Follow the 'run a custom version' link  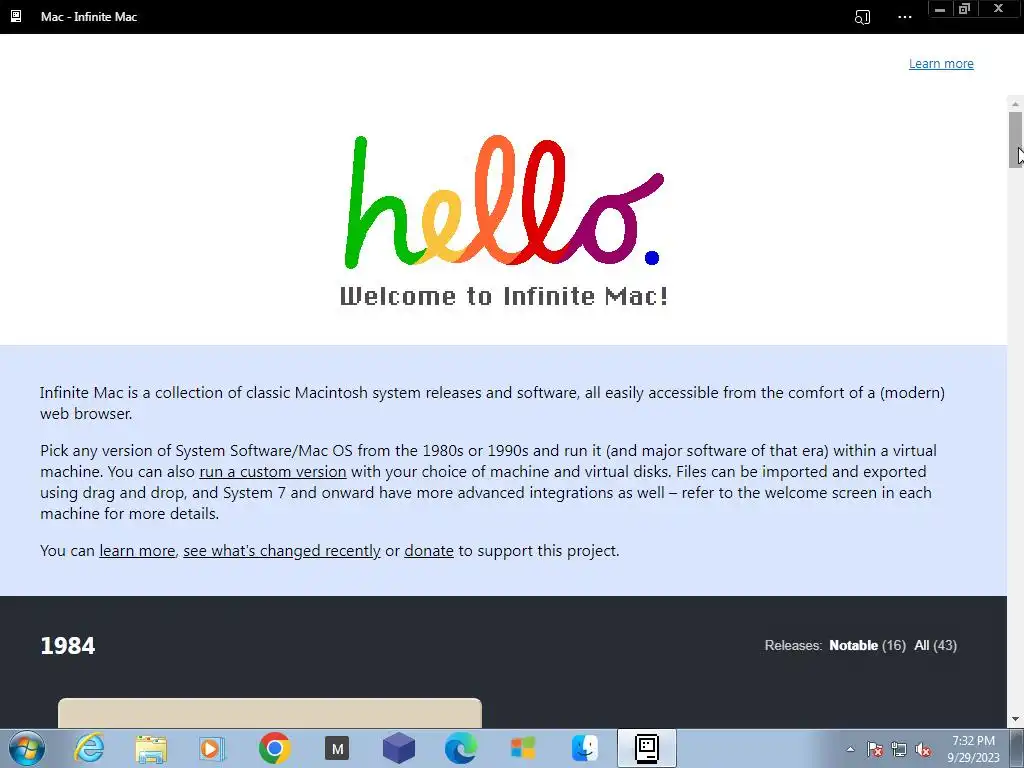[272, 472]
